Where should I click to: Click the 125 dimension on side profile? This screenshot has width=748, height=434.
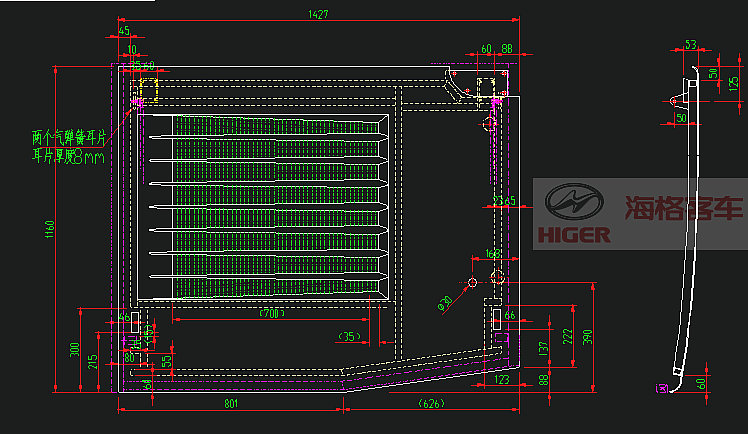click(x=735, y=83)
